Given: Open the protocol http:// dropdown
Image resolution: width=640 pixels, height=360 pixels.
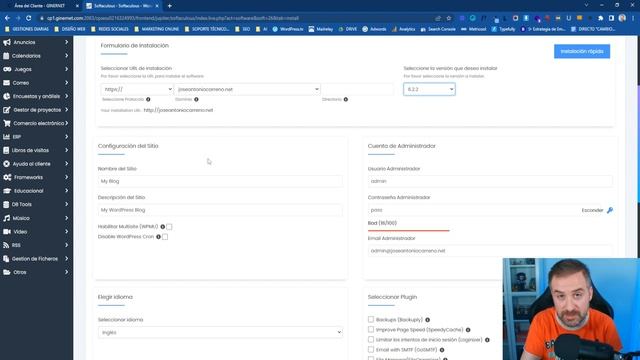Looking at the screenshot, I should [x=137, y=89].
